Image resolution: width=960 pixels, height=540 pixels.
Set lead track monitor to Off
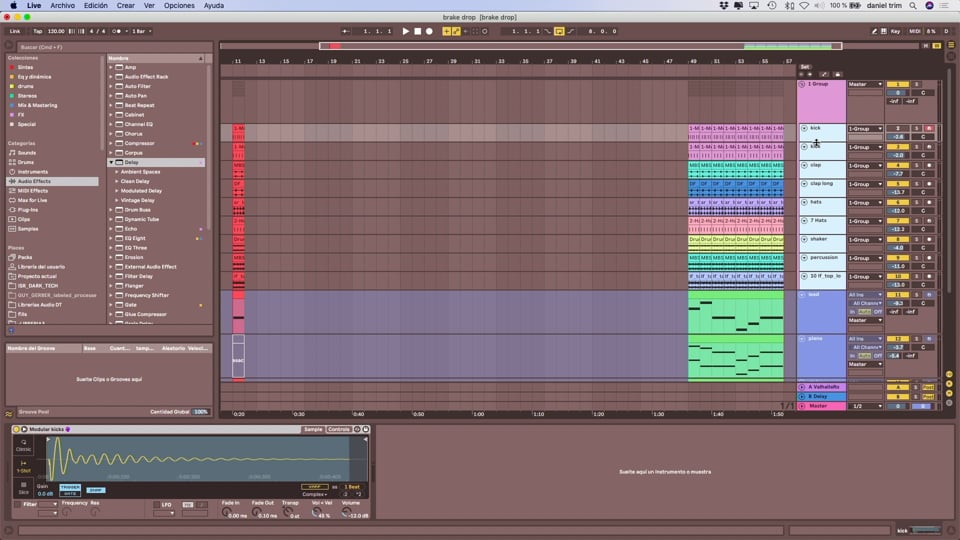point(877,312)
